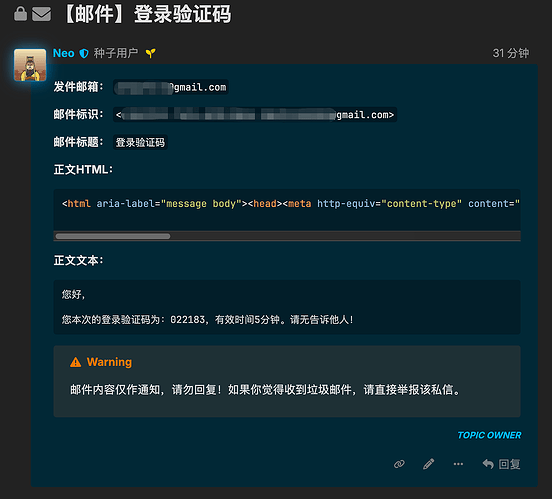Click the Warning callout title
This screenshot has width=552, height=499.
click(x=109, y=362)
